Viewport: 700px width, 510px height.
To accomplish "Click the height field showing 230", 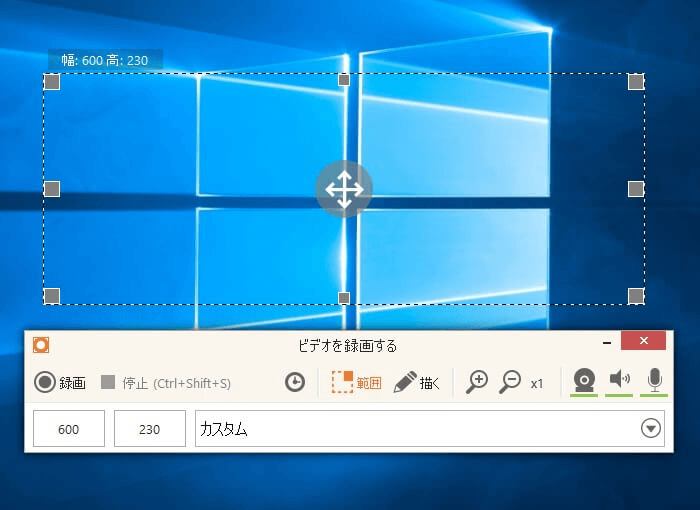I will pos(150,429).
